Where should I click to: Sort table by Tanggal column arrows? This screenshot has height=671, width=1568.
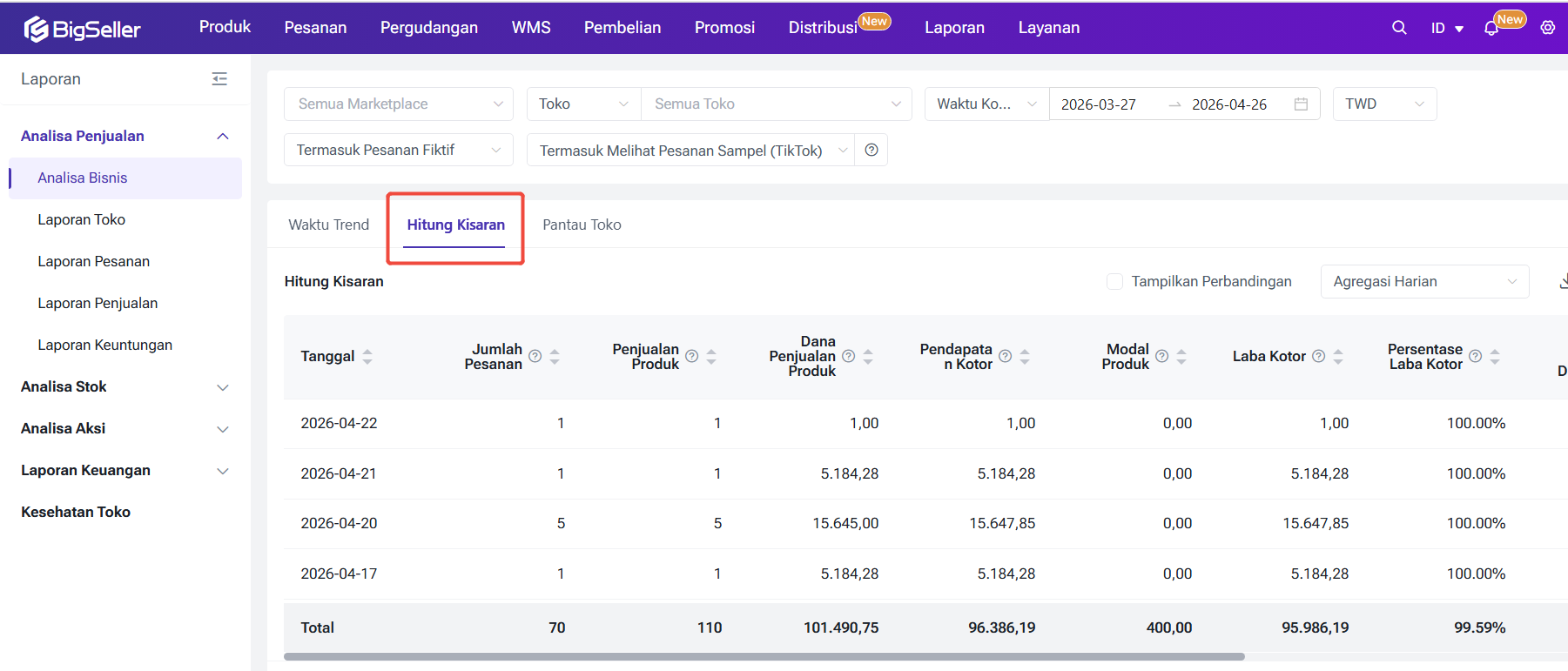367,356
